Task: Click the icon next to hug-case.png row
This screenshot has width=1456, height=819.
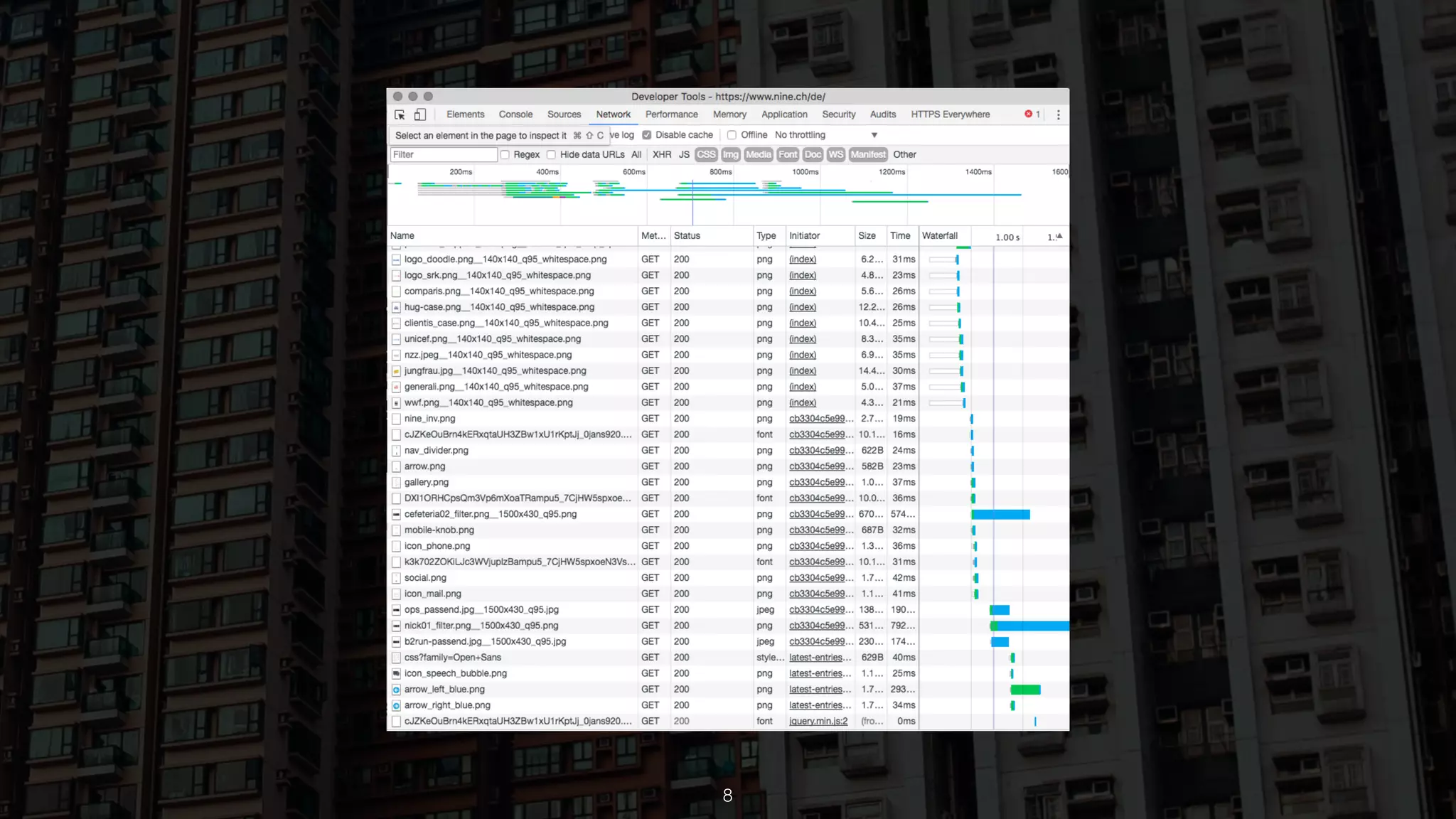Action: 396,307
